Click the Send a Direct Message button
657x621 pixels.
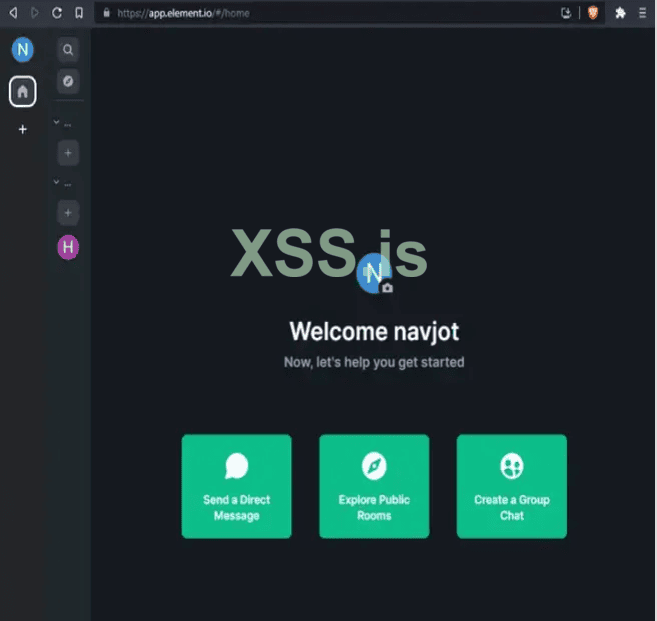coord(236,486)
